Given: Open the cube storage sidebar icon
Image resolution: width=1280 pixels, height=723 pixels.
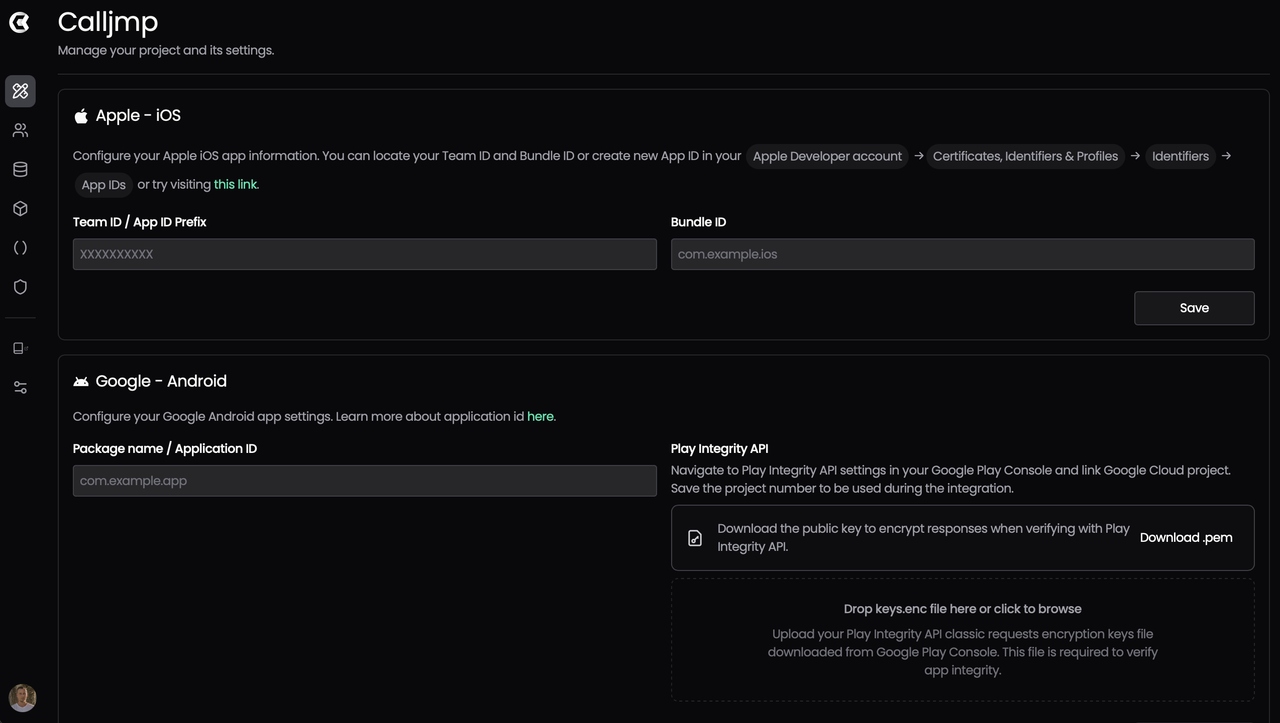Looking at the screenshot, I should click(x=20, y=208).
